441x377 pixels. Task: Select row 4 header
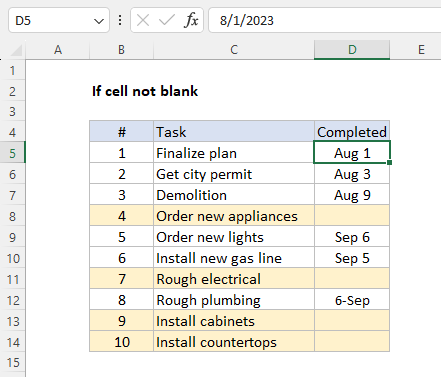point(13,132)
